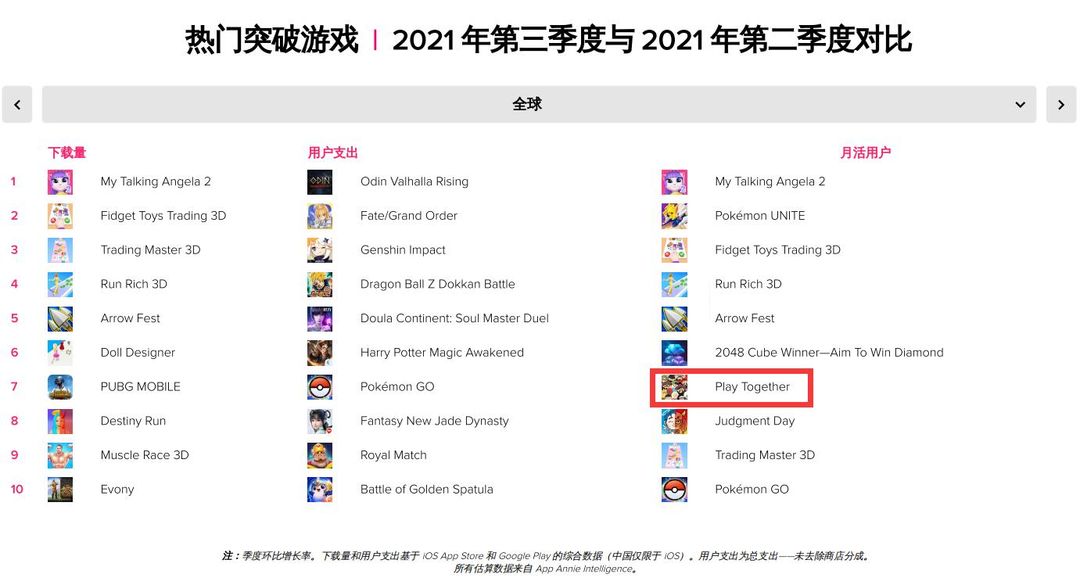Screen dimensions: 1080x585
Task: Click 2048 Cube Winner game icon
Action: coord(674,353)
